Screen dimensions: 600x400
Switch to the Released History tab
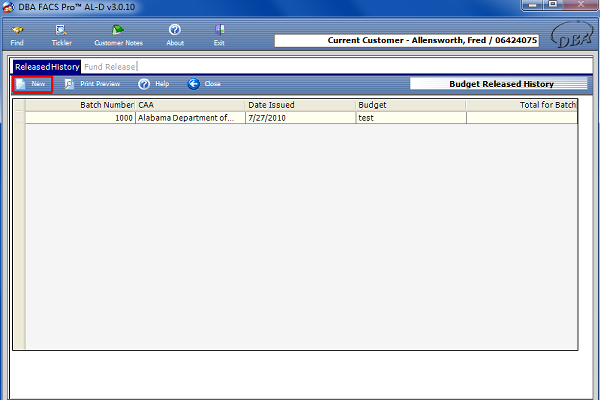click(x=47, y=67)
